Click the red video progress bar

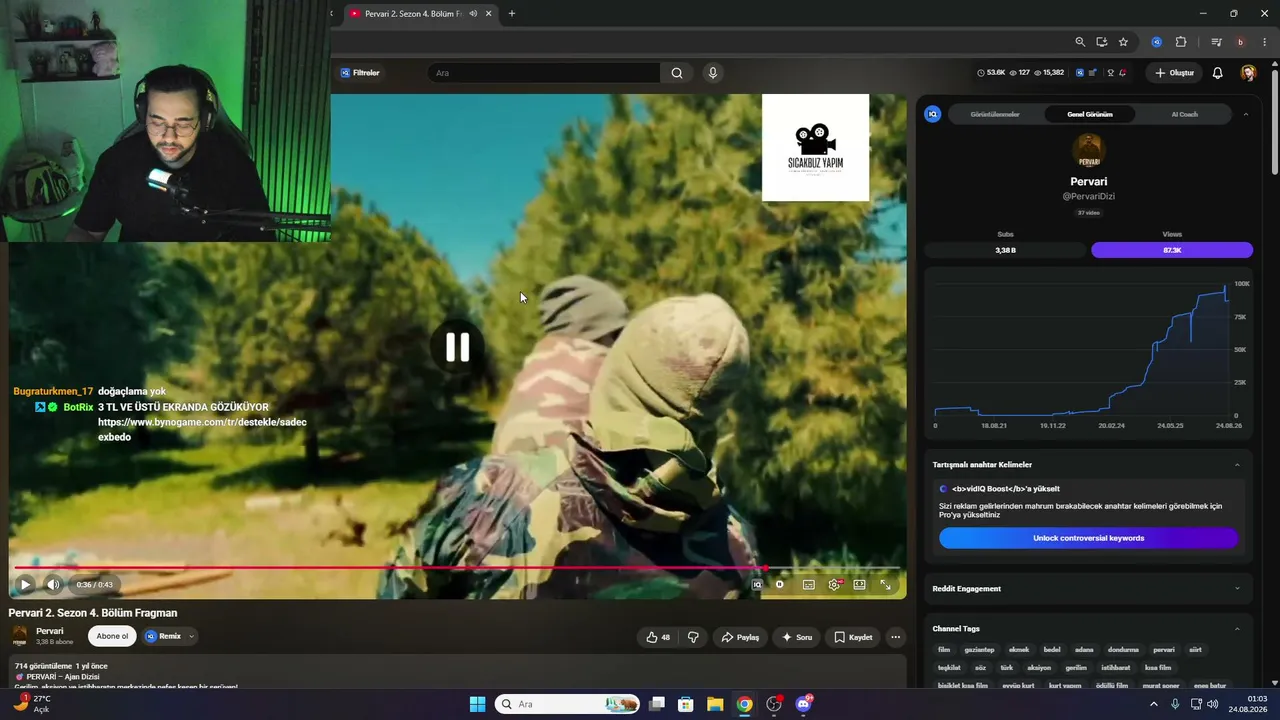[457, 568]
